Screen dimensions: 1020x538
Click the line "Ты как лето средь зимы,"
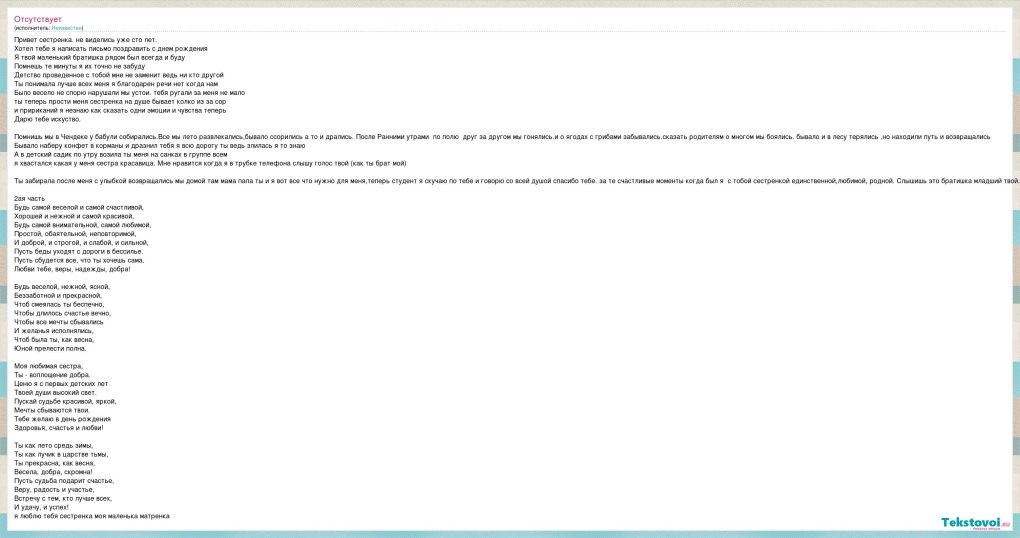click(53, 445)
